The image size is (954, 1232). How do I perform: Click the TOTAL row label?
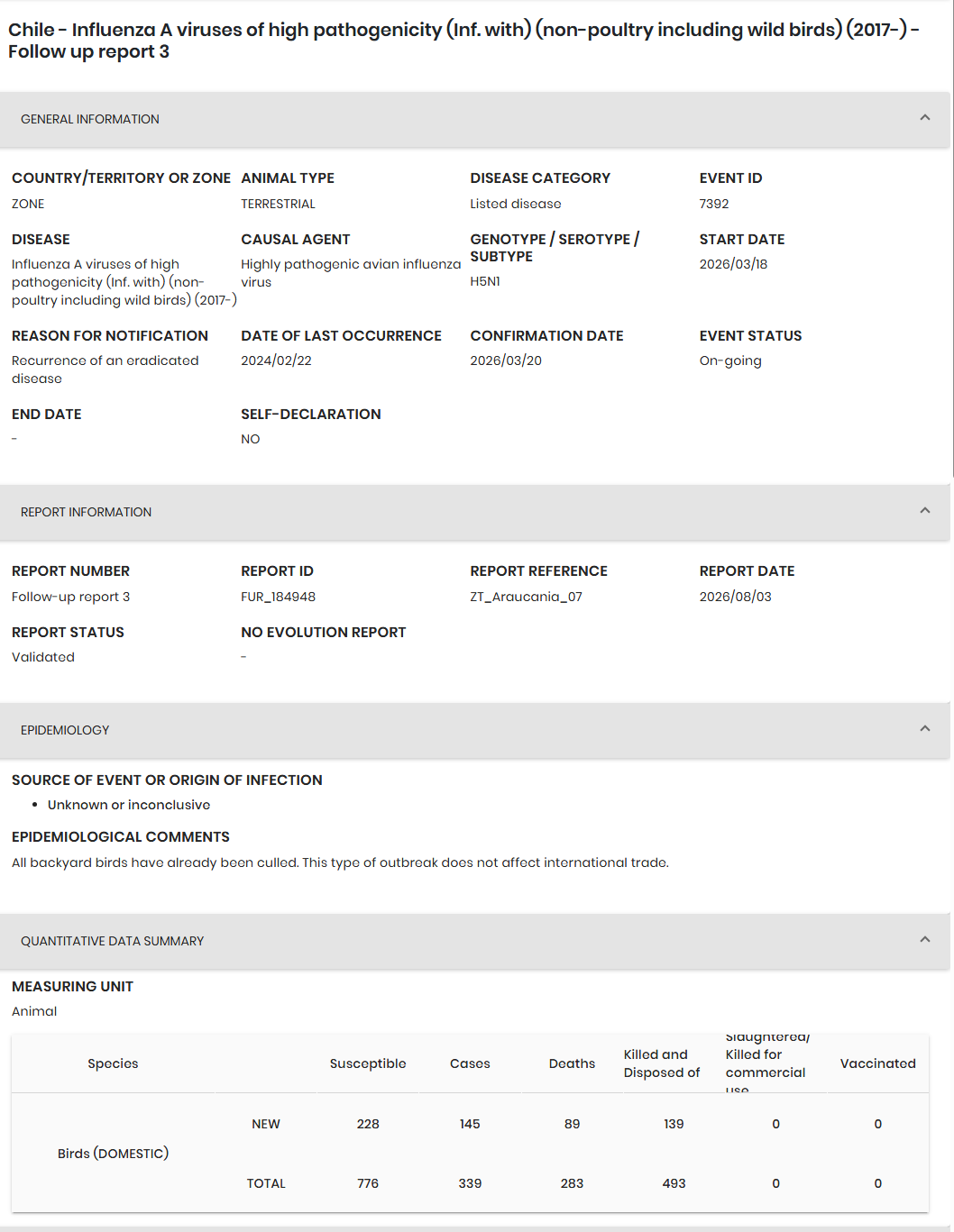click(x=266, y=1183)
